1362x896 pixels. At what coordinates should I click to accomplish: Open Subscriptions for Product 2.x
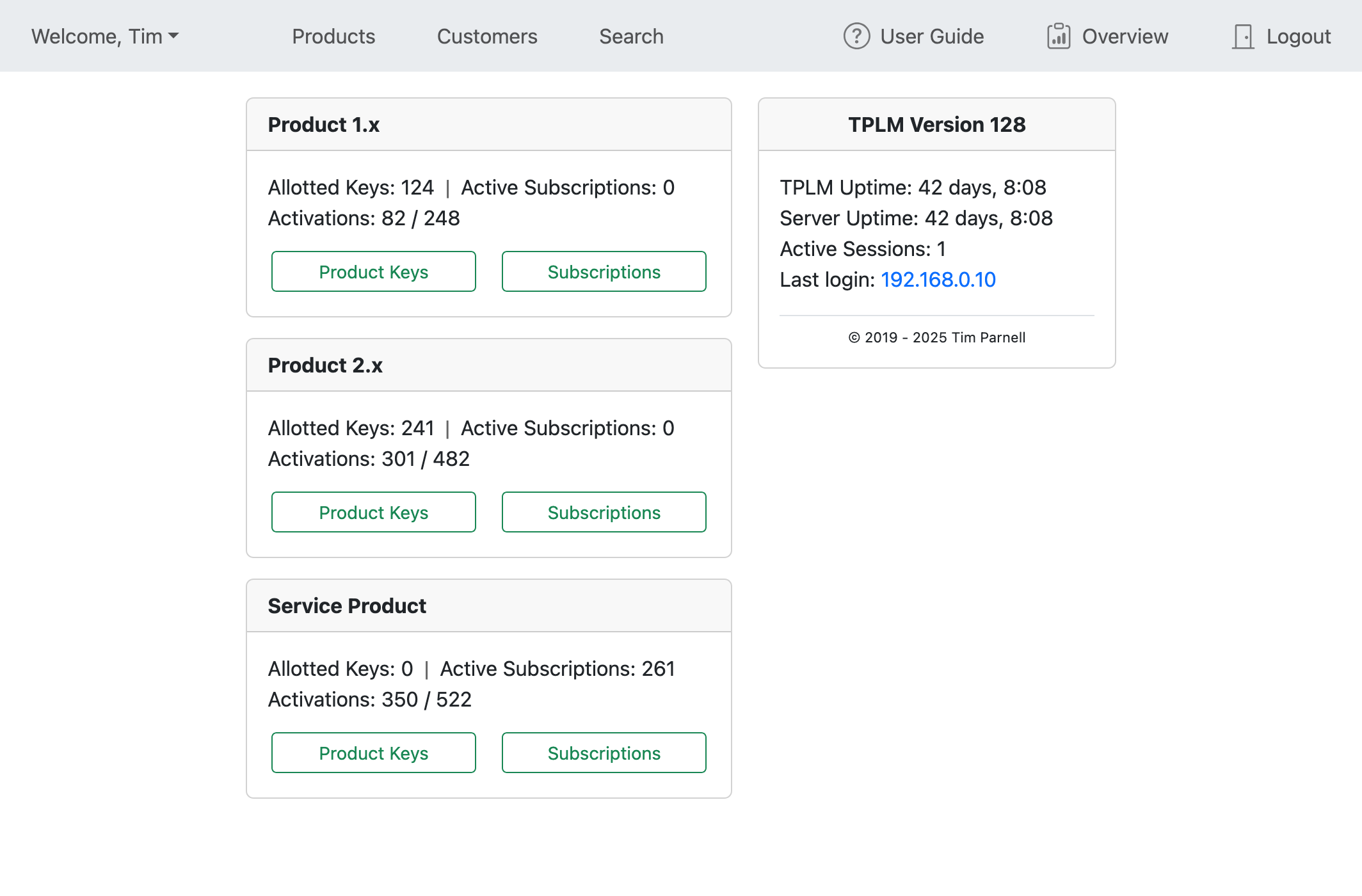(604, 512)
